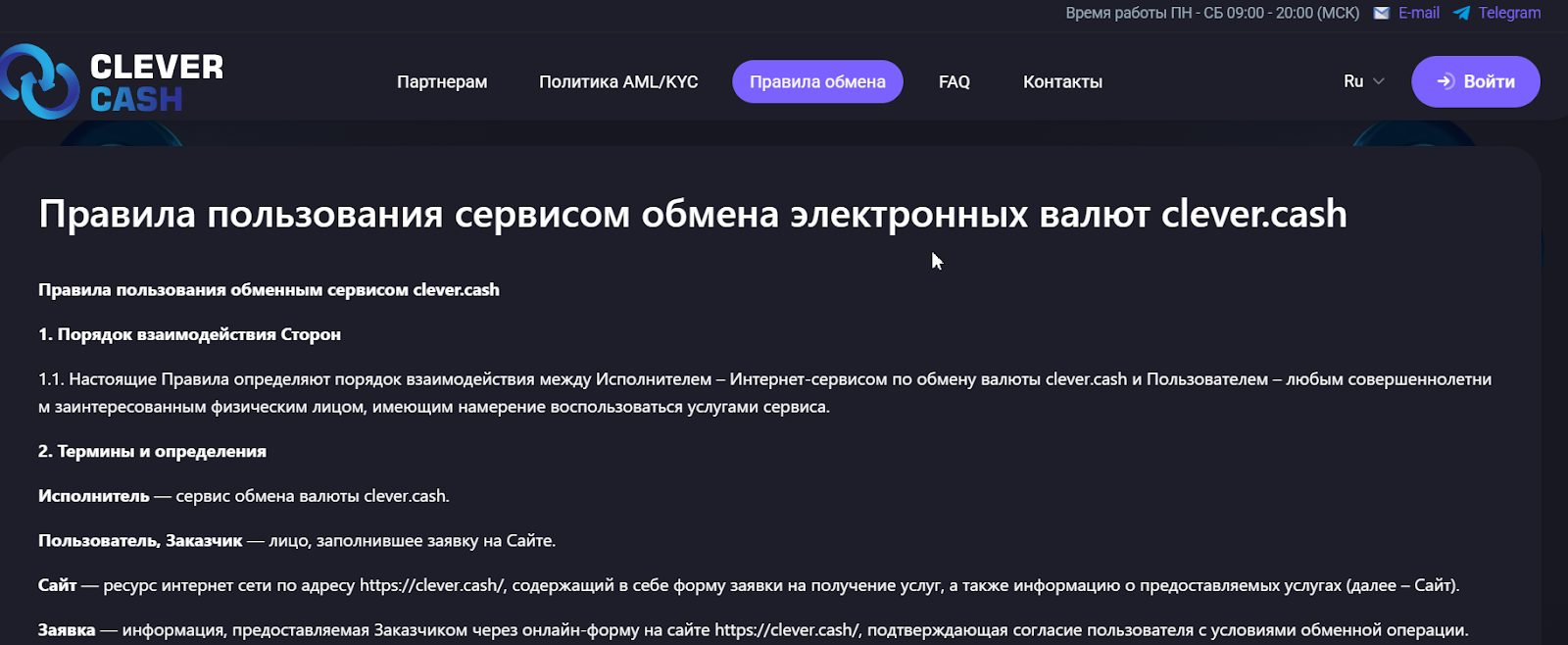Screen dimensions: 1568x645
Task: Click the Сайт definition line
Action: coord(749,586)
